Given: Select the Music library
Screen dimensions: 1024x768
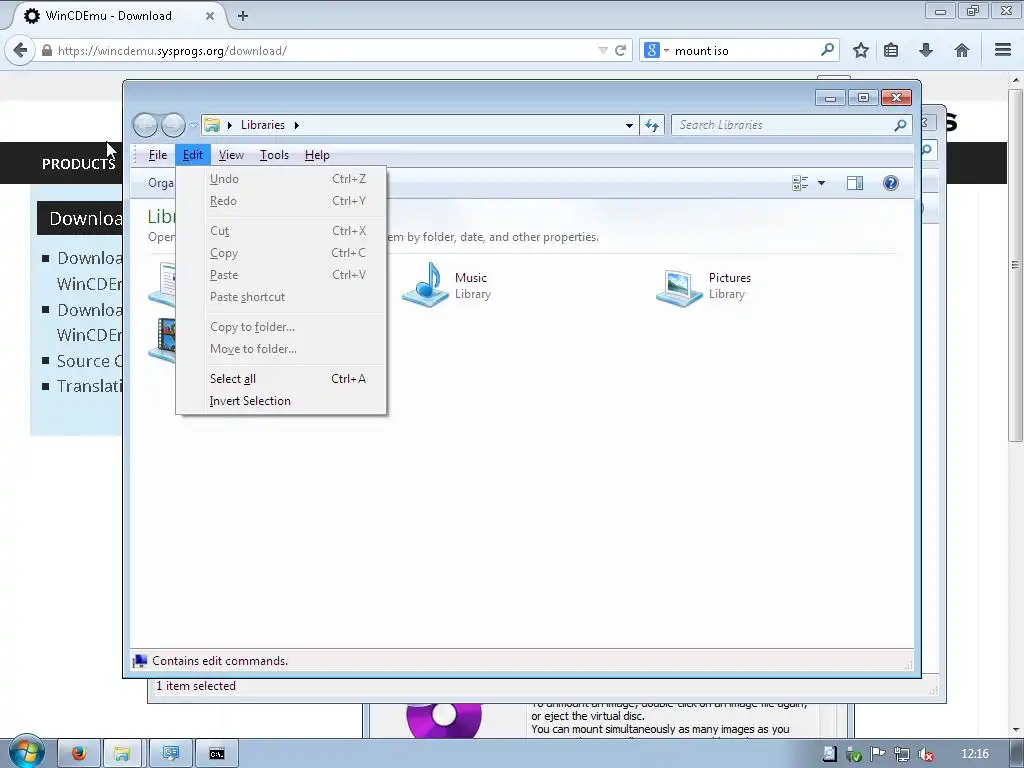Looking at the screenshot, I should click(447, 285).
